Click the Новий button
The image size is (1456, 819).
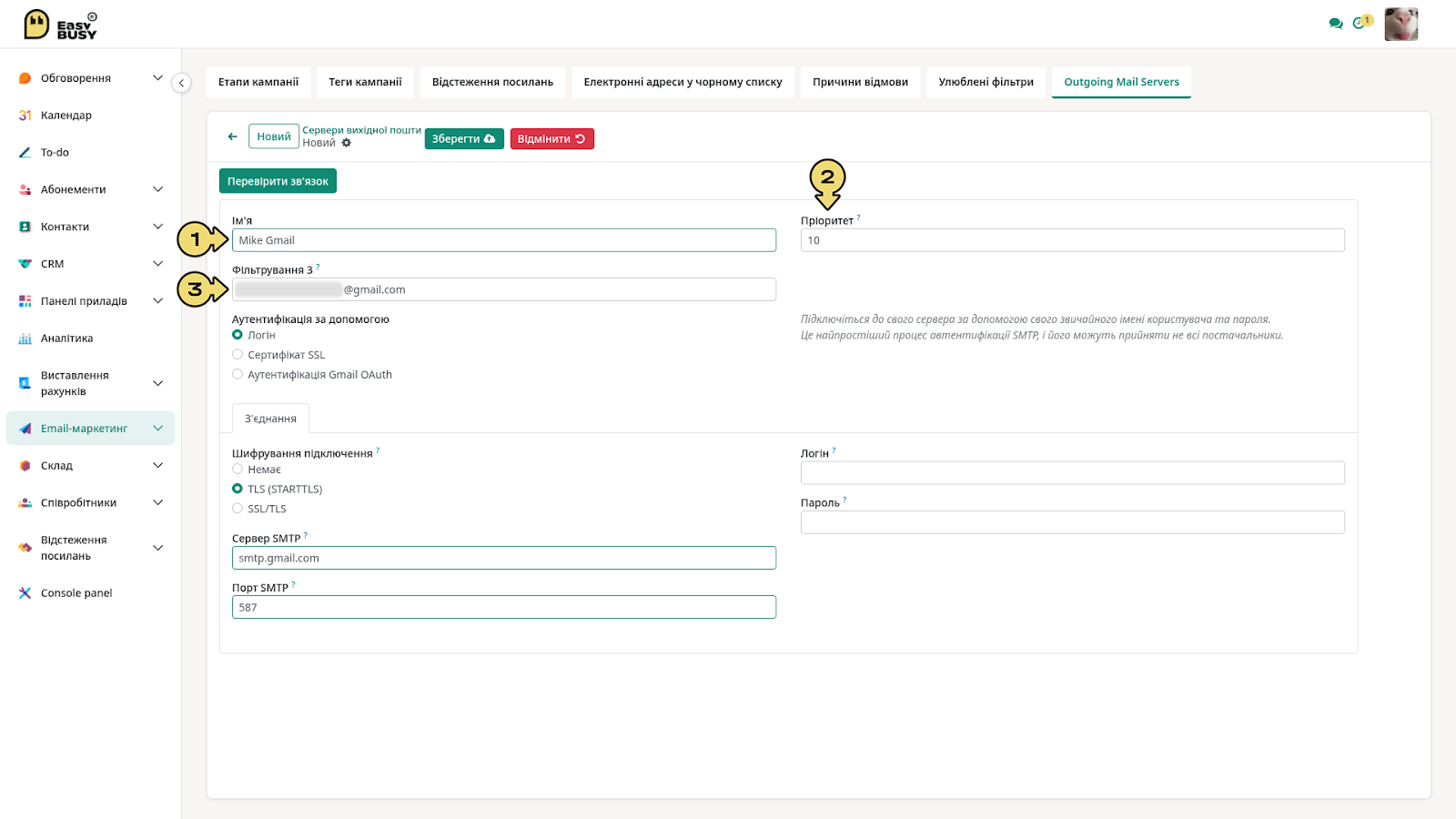[274, 136]
